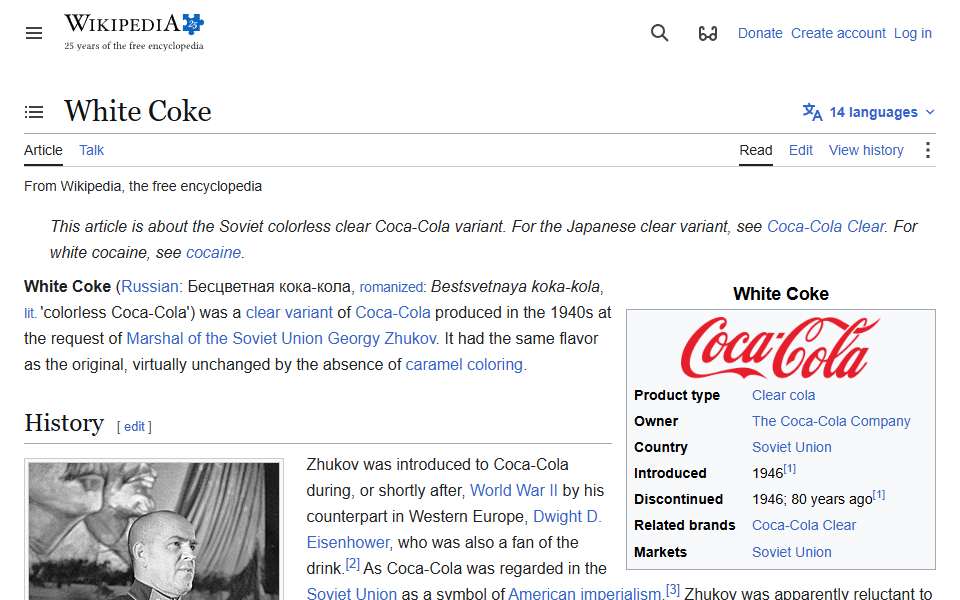Open the Soviet Union Country link
Screen dimensions: 960x600
(x=792, y=447)
